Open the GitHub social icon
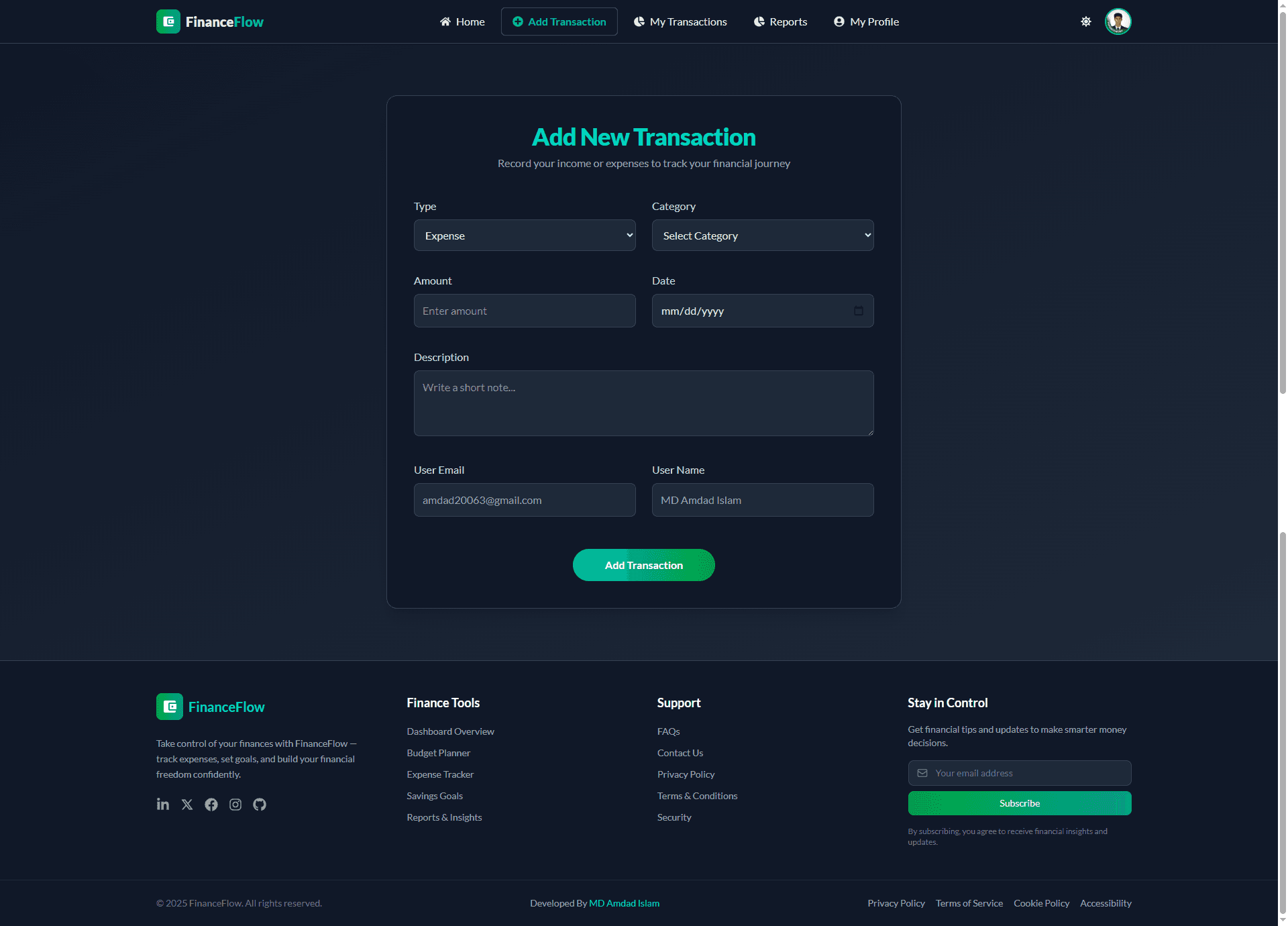 pyautogui.click(x=260, y=804)
